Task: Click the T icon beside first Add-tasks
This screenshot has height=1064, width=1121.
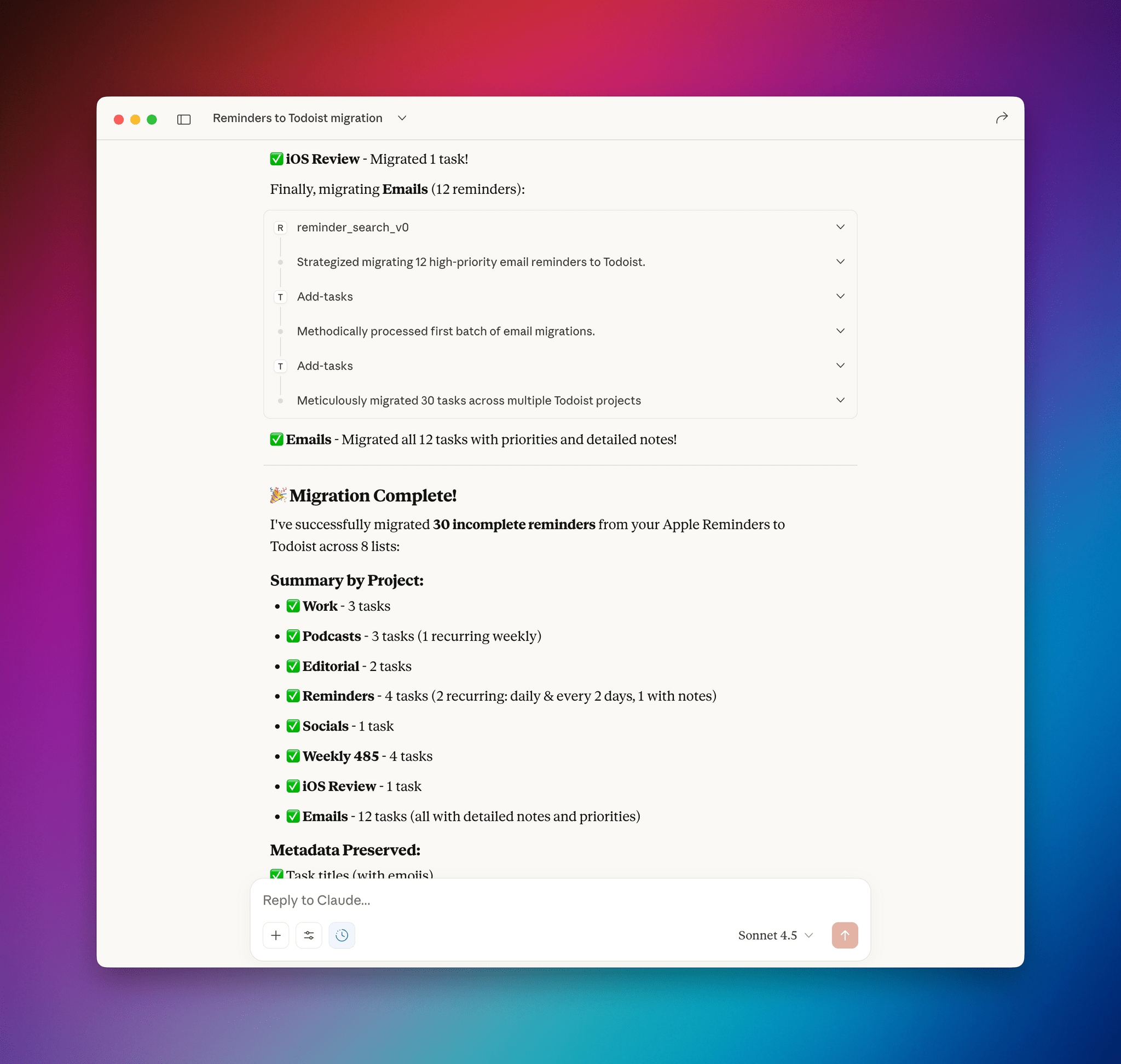Action: click(280, 297)
